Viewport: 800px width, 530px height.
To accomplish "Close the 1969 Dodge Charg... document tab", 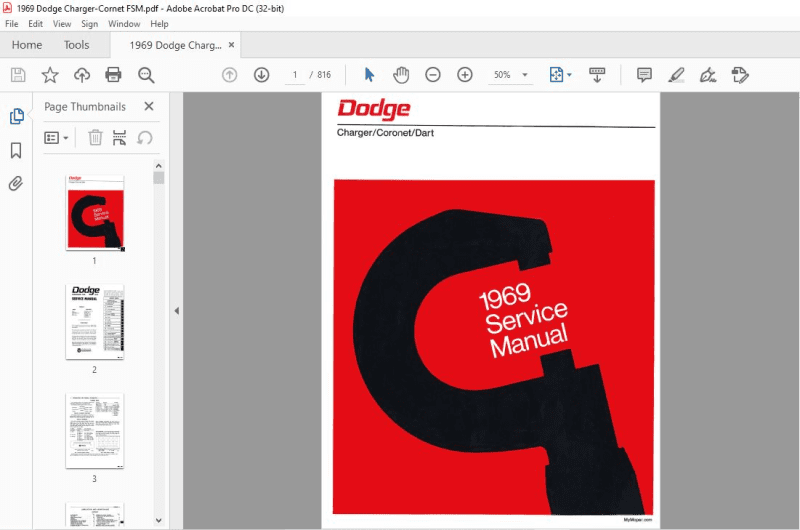I will click(231, 45).
